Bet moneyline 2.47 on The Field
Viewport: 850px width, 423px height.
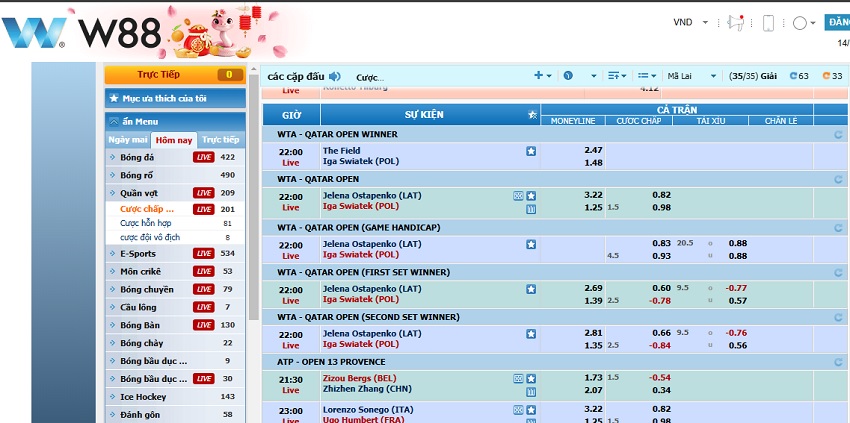594,150
